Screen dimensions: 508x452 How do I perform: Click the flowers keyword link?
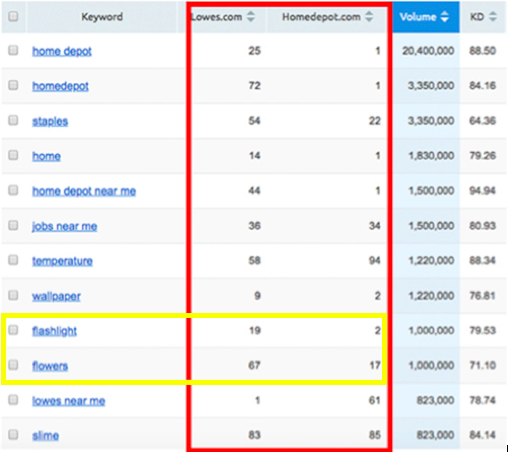click(x=50, y=366)
